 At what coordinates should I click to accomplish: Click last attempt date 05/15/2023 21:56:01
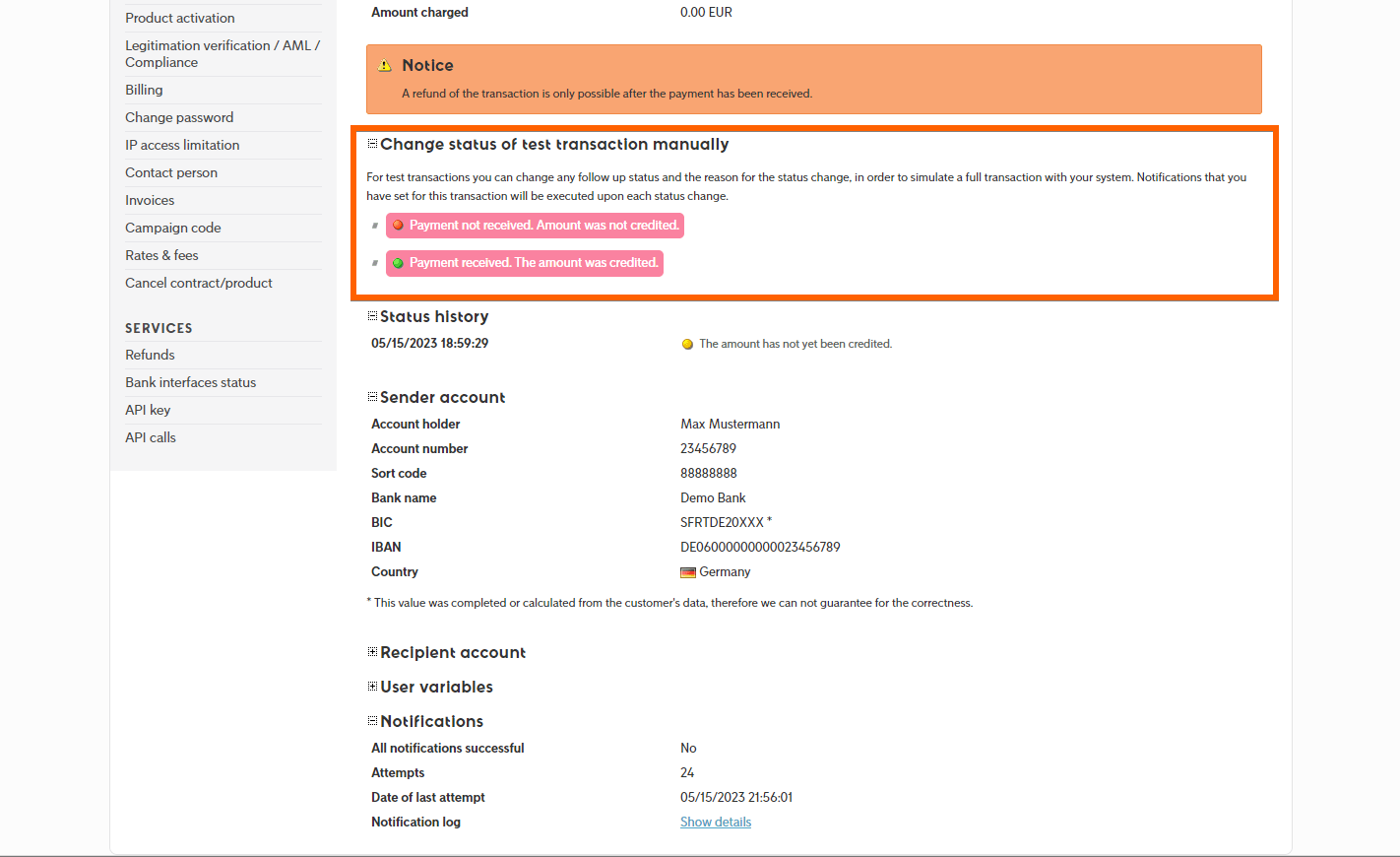pos(736,797)
